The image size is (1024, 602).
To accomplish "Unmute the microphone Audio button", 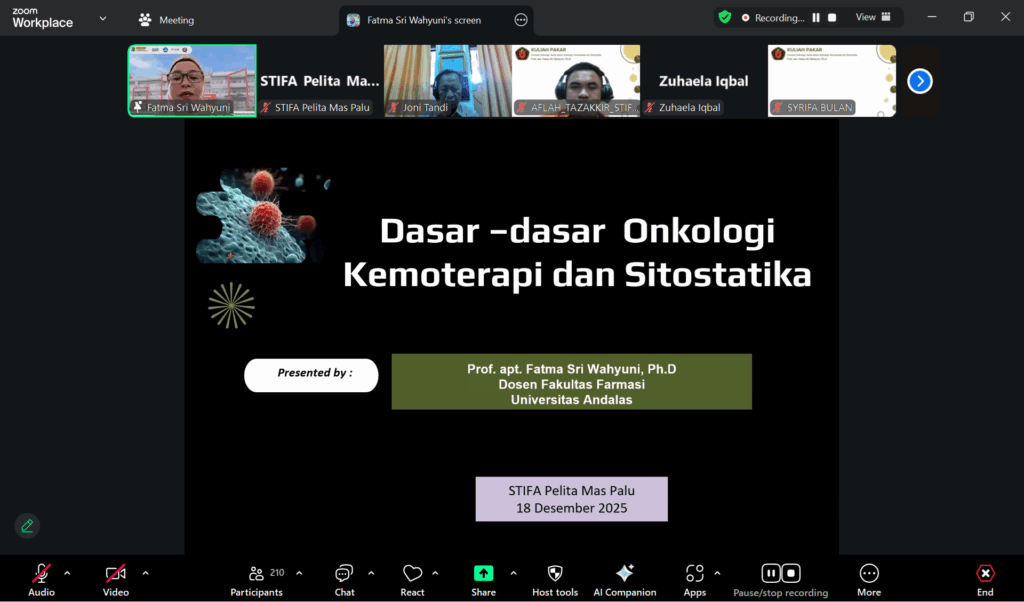I will point(41,578).
